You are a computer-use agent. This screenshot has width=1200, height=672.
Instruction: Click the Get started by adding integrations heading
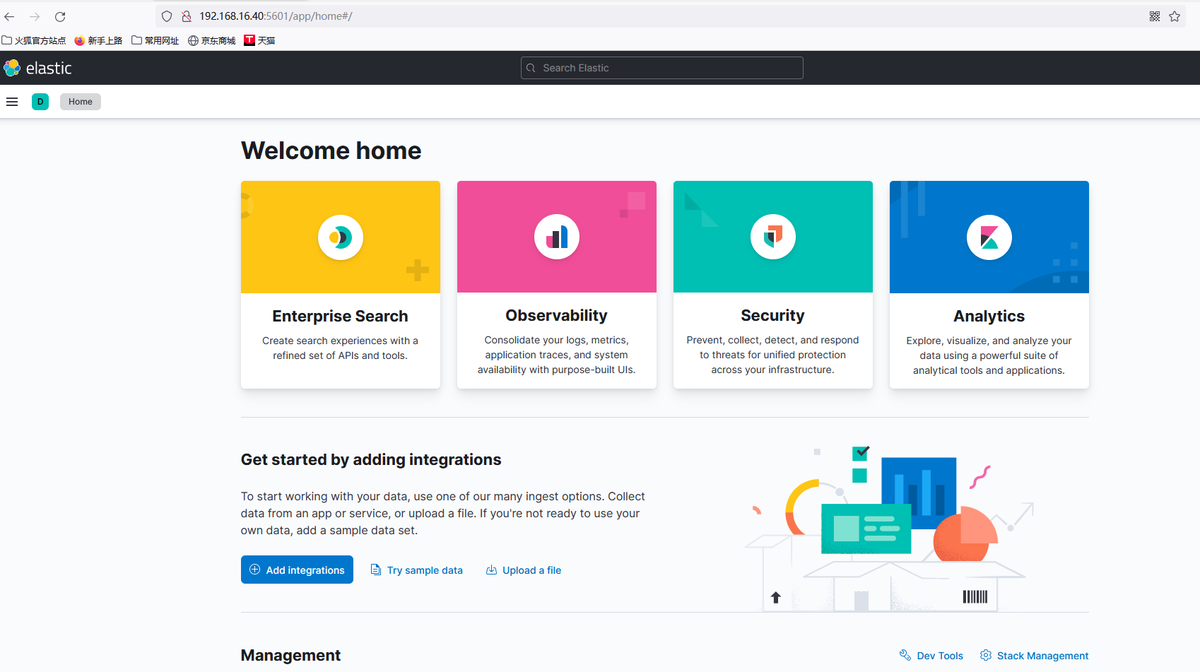tap(371, 460)
